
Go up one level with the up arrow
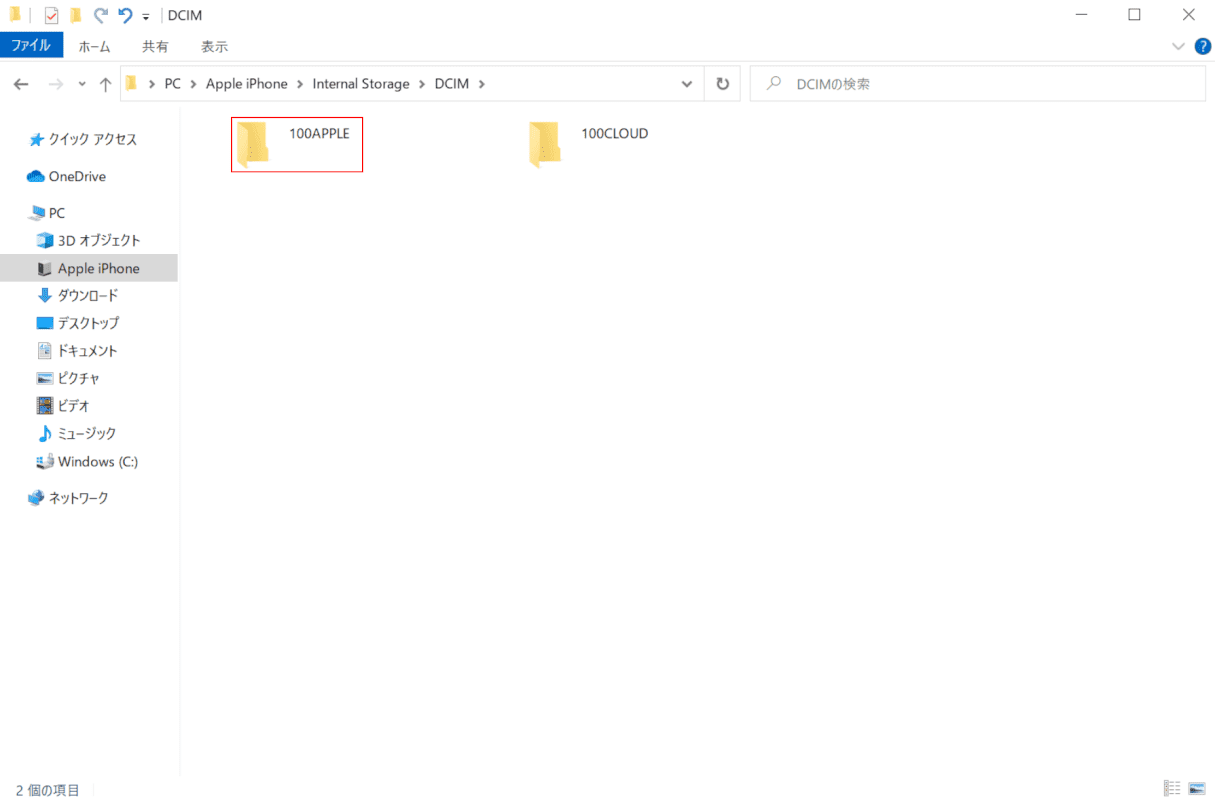105,84
